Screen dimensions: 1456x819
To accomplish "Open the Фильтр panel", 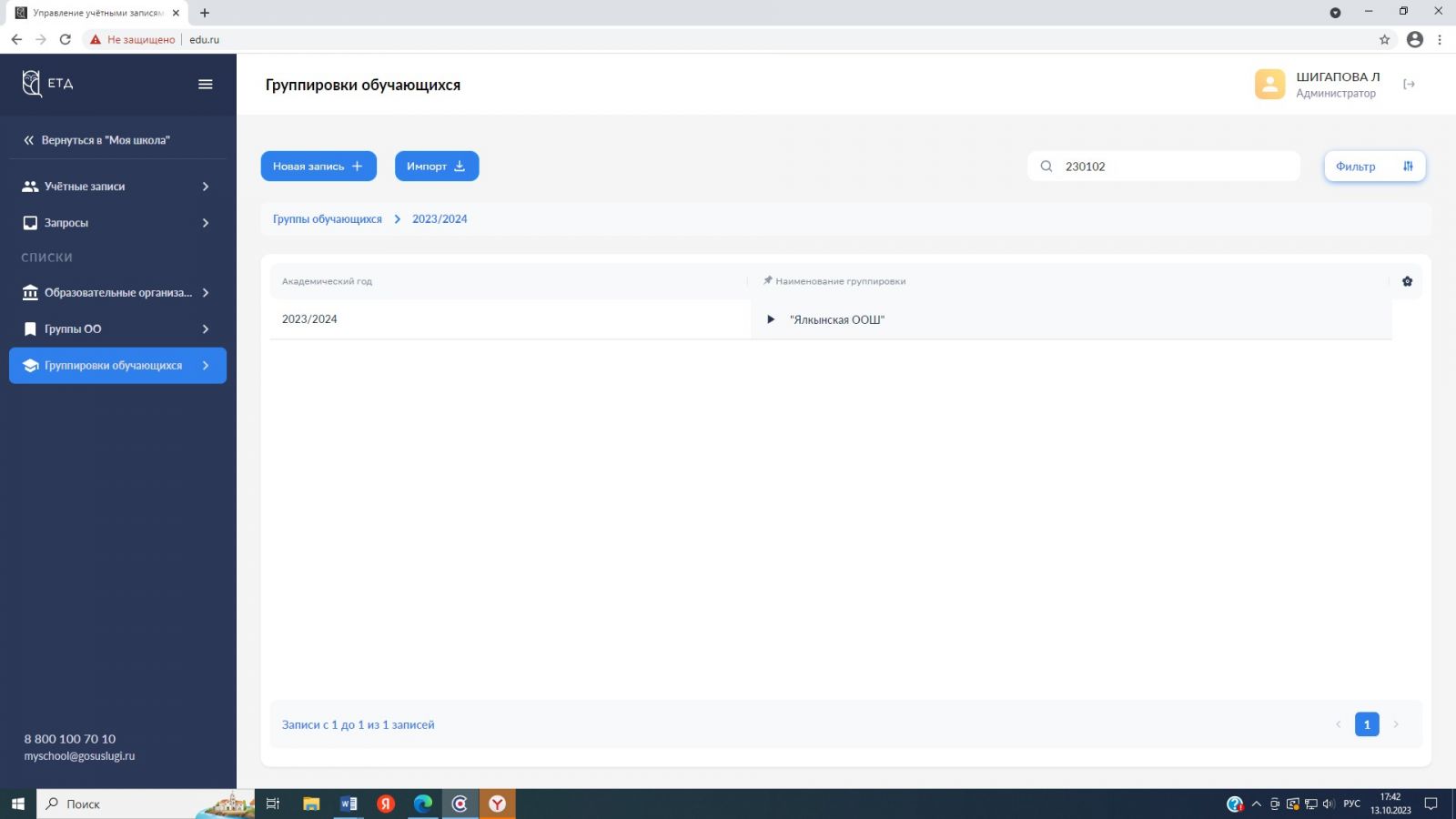I will point(1374,167).
